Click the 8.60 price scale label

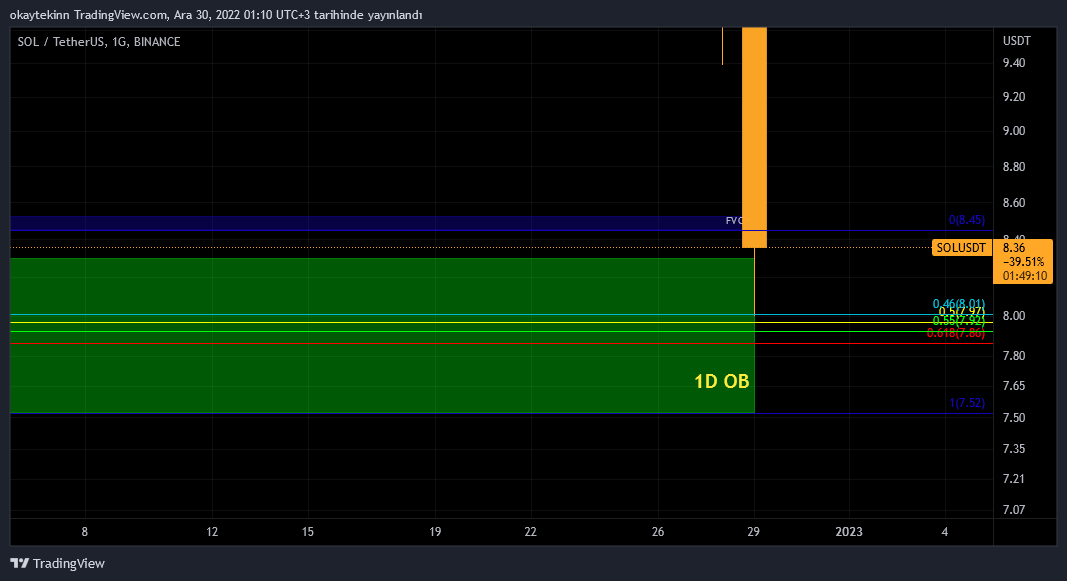tap(1014, 203)
